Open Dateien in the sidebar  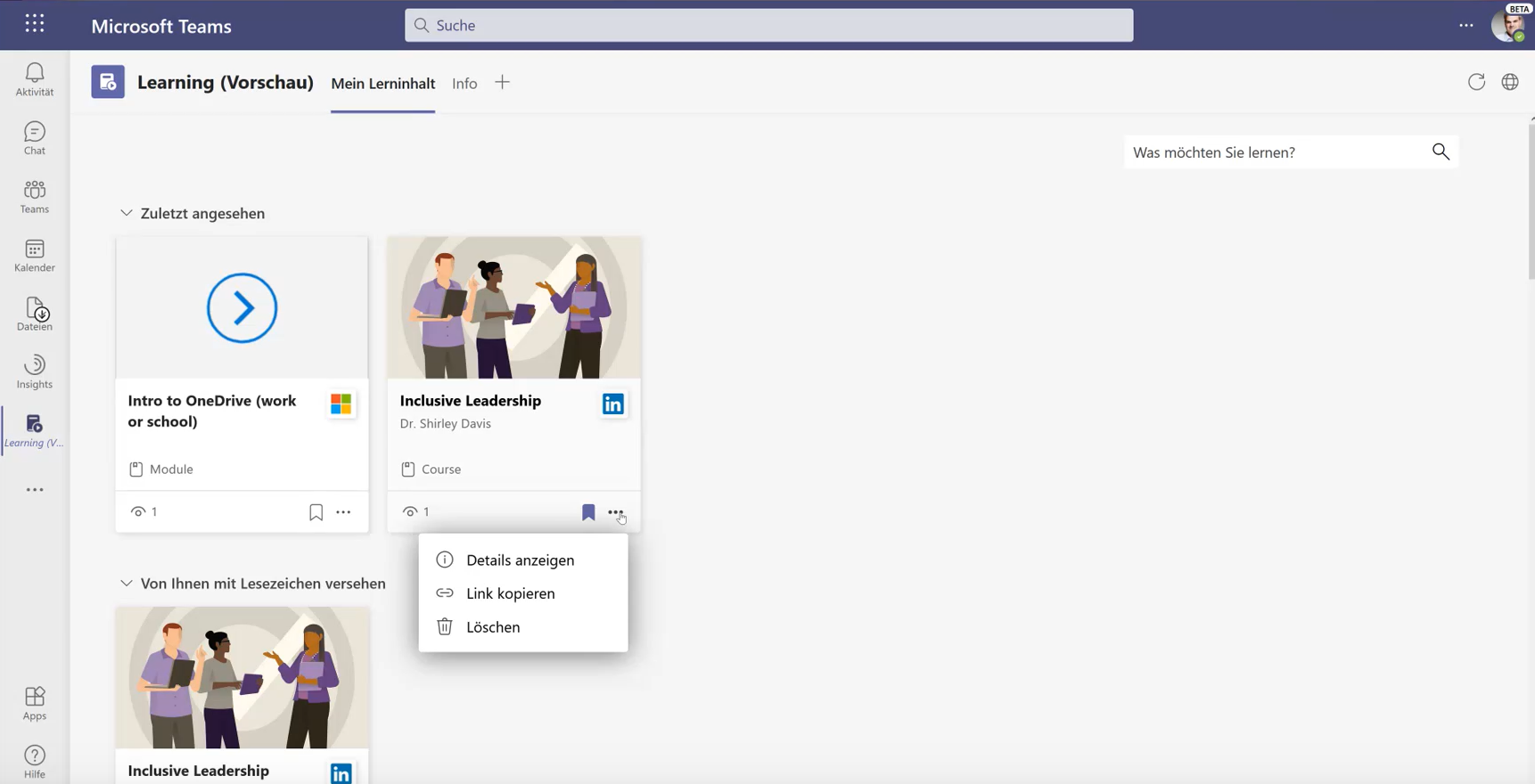pyautogui.click(x=35, y=314)
